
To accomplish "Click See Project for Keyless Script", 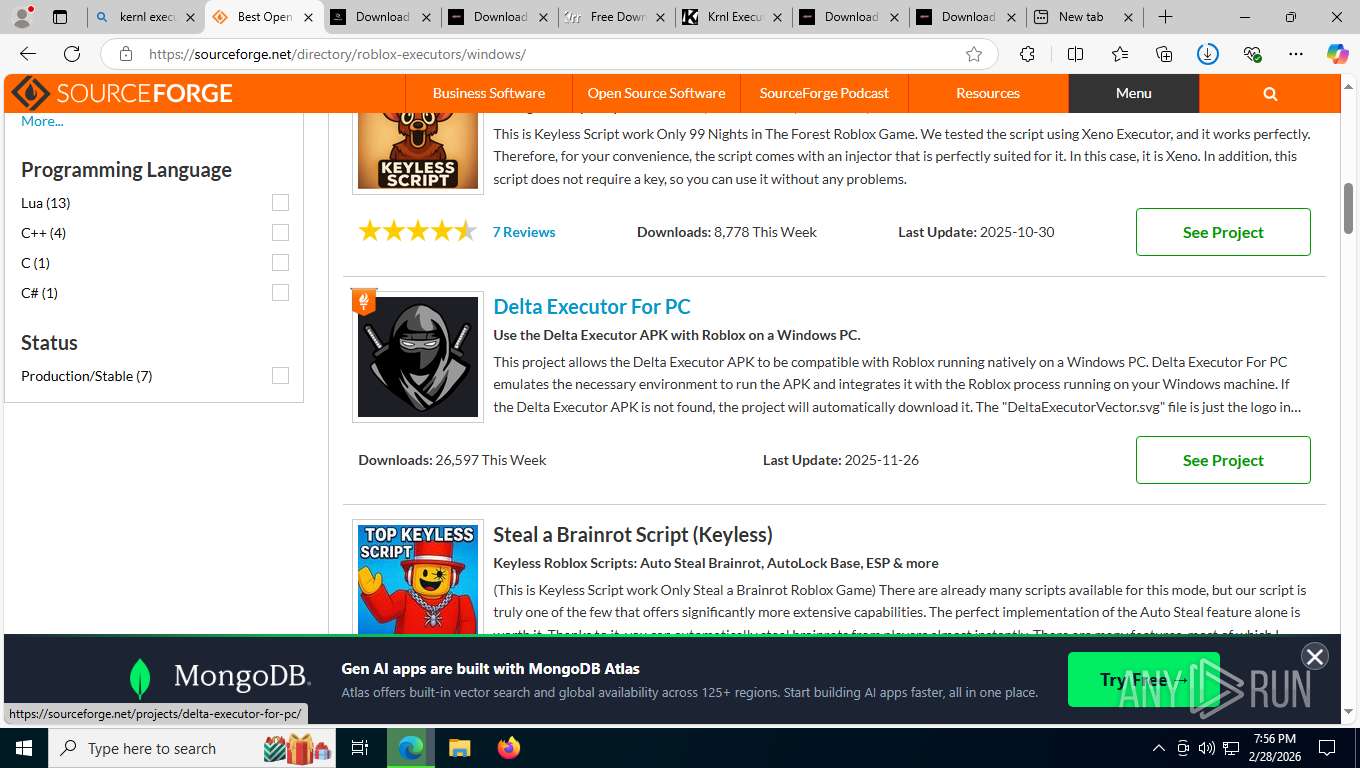I will (x=1223, y=232).
